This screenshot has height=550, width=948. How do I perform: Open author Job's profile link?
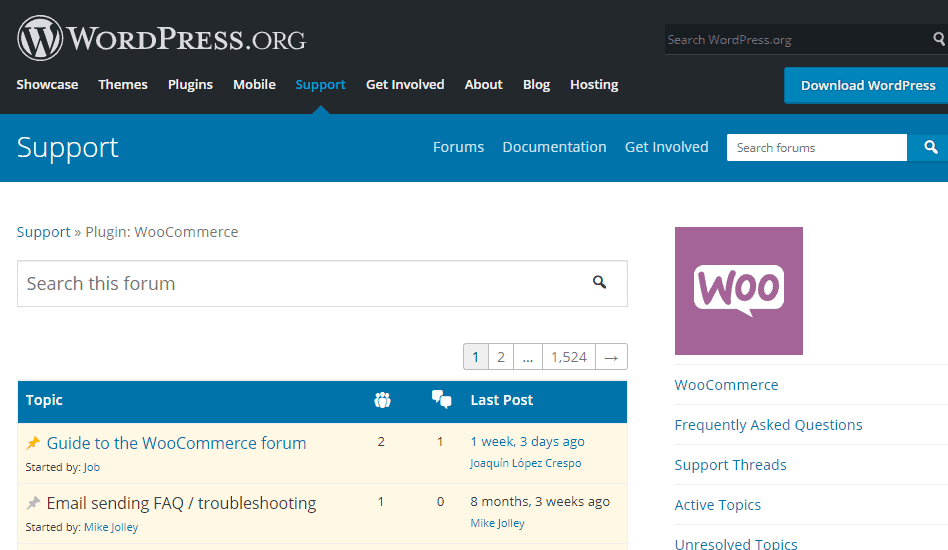pos(92,467)
